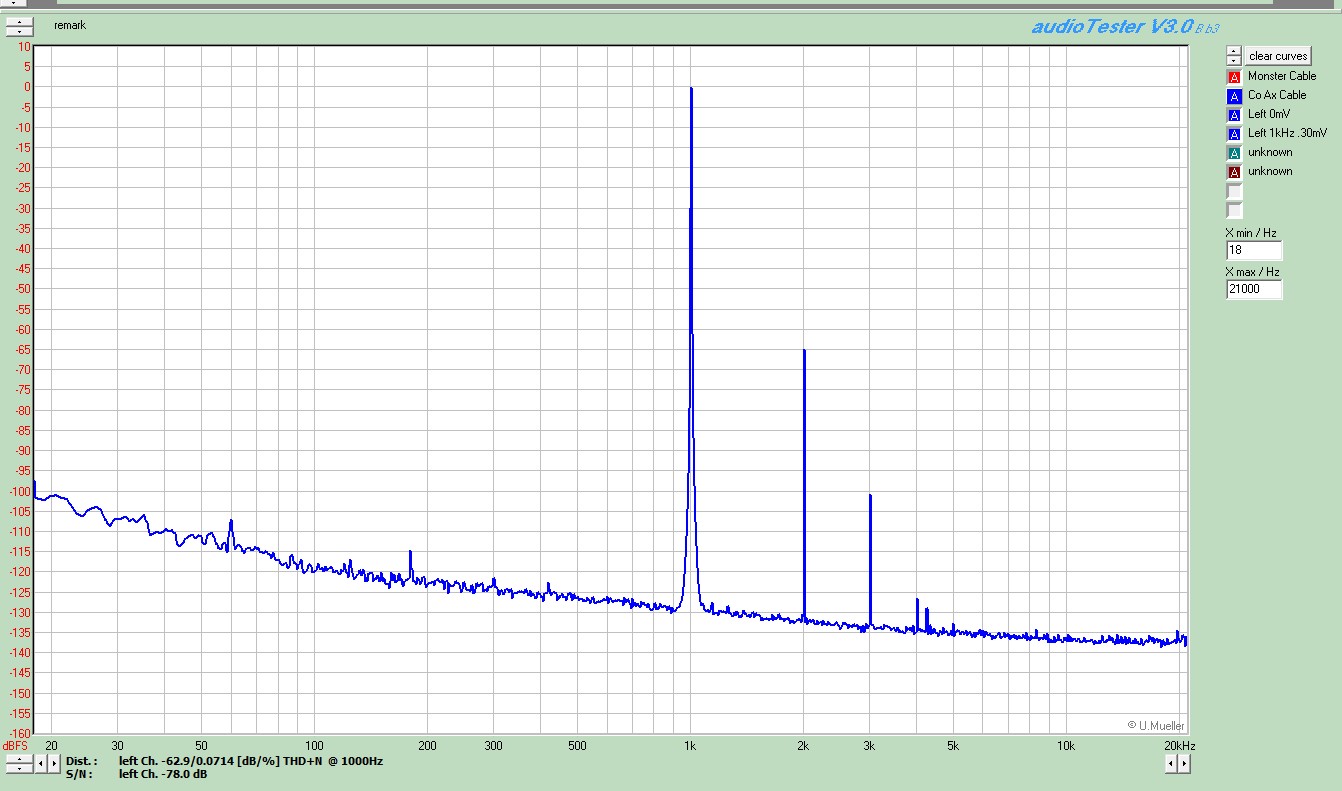1342x791 pixels.
Task: Click down arrow of spinner beside clear curves
Action: [1234, 60]
